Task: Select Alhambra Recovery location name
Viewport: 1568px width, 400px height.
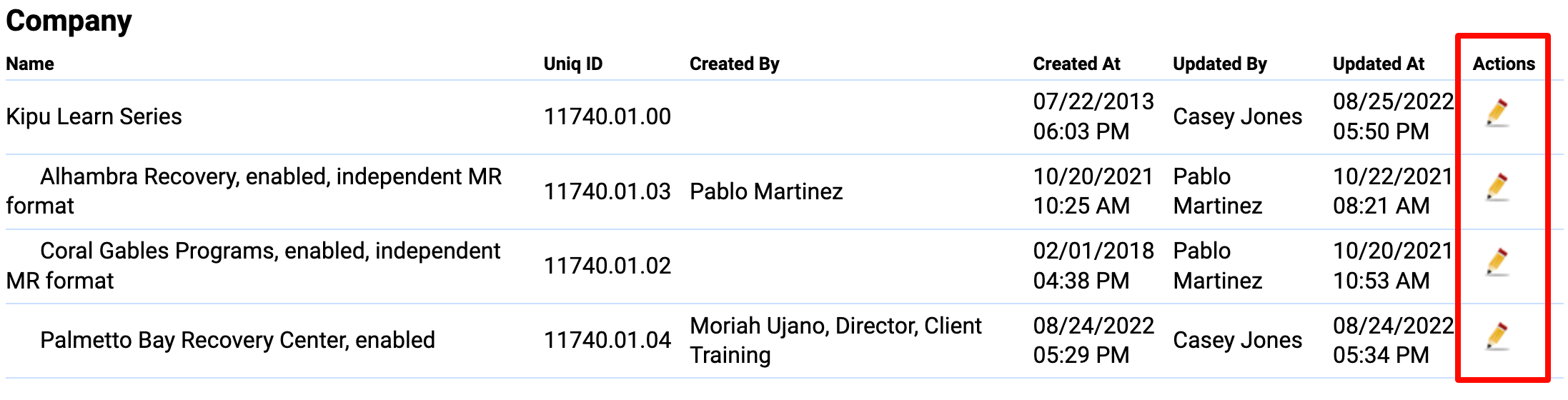Action: (254, 191)
